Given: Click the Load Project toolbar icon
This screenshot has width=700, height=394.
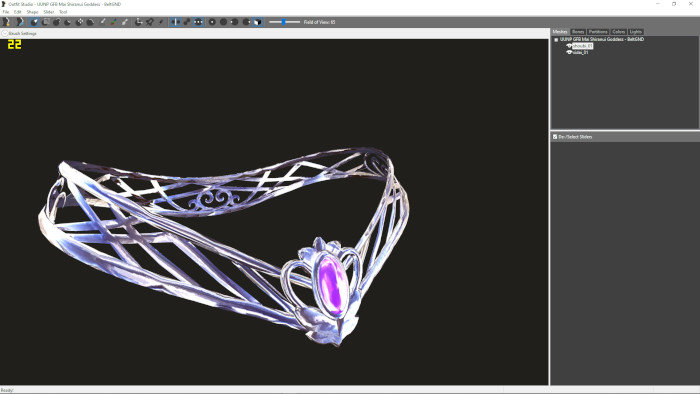Looking at the screenshot, I should click(x=20, y=22).
